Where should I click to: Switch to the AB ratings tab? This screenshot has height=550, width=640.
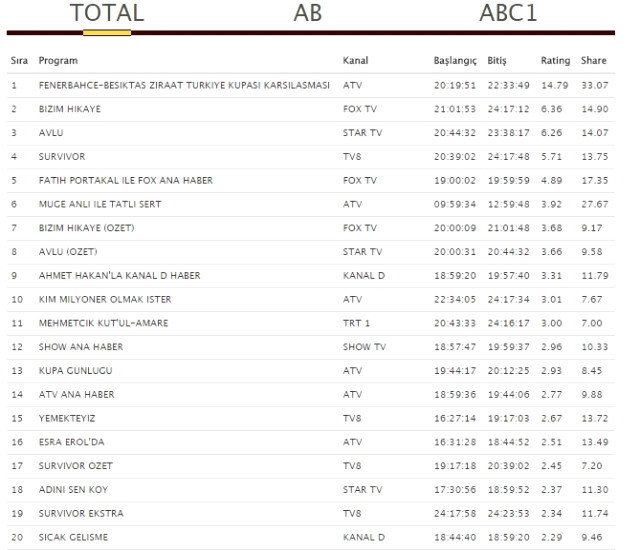coord(307,13)
